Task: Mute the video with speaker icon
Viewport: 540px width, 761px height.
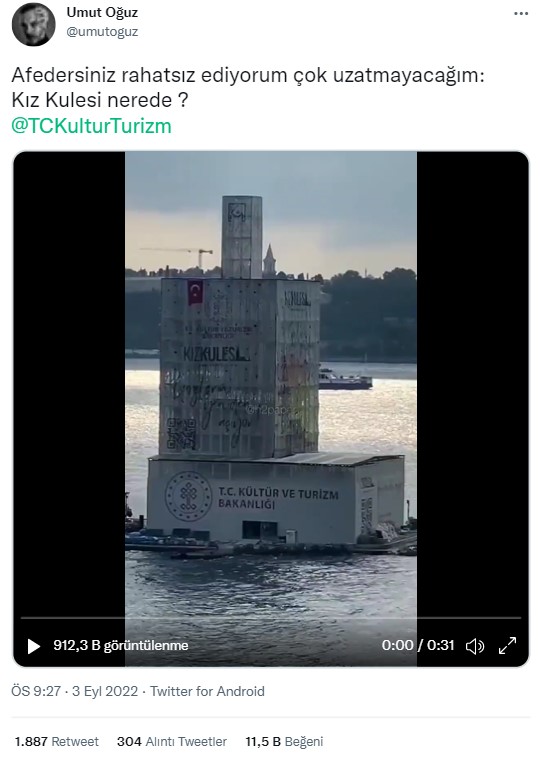Action: tap(475, 646)
